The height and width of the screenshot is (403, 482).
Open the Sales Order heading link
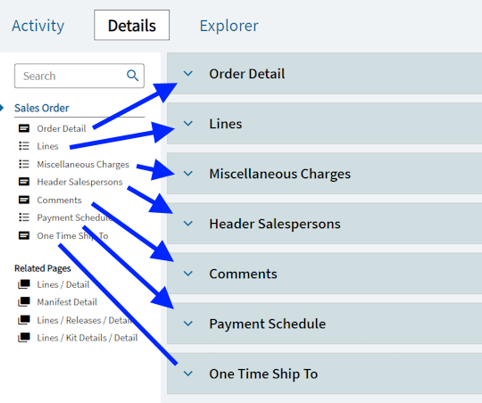point(42,108)
